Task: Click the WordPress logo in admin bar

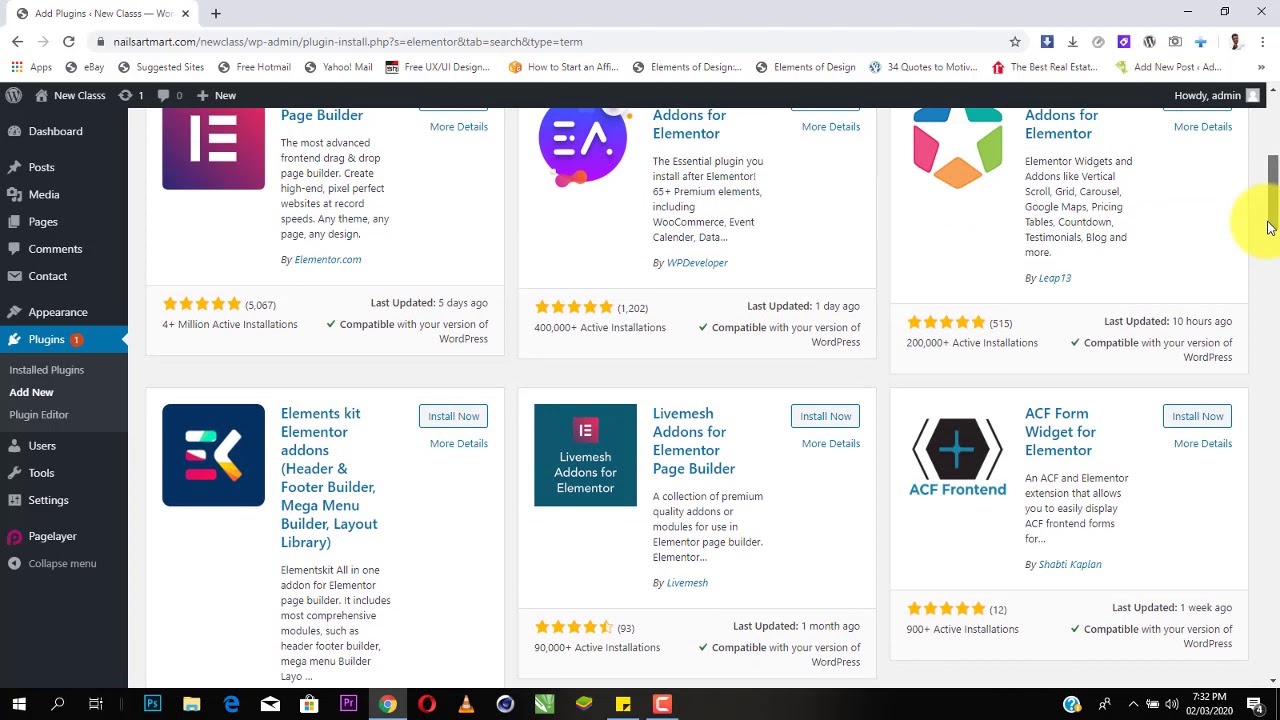Action: (13, 95)
